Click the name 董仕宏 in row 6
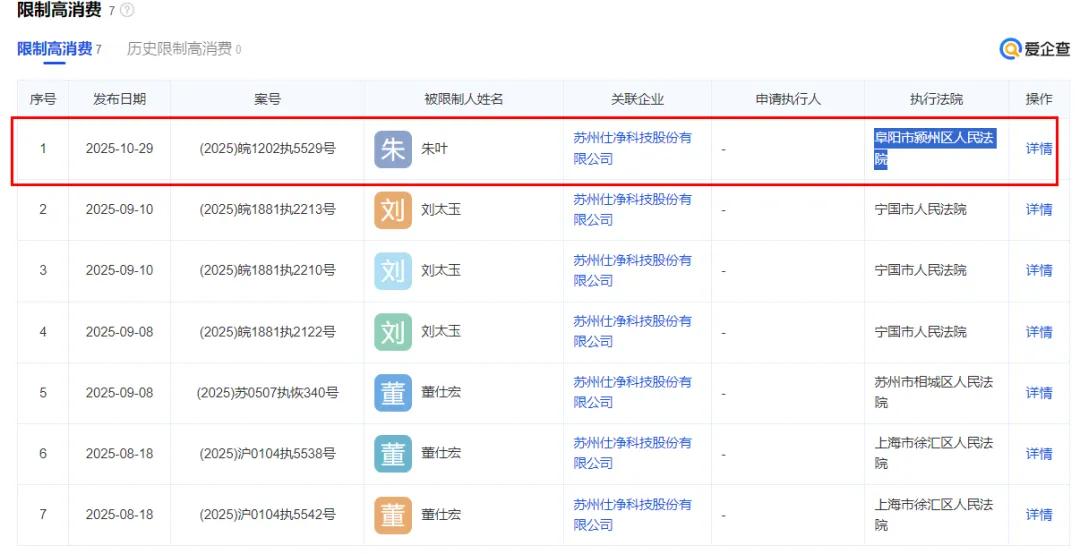The width and height of the screenshot is (1080, 554). pos(441,453)
